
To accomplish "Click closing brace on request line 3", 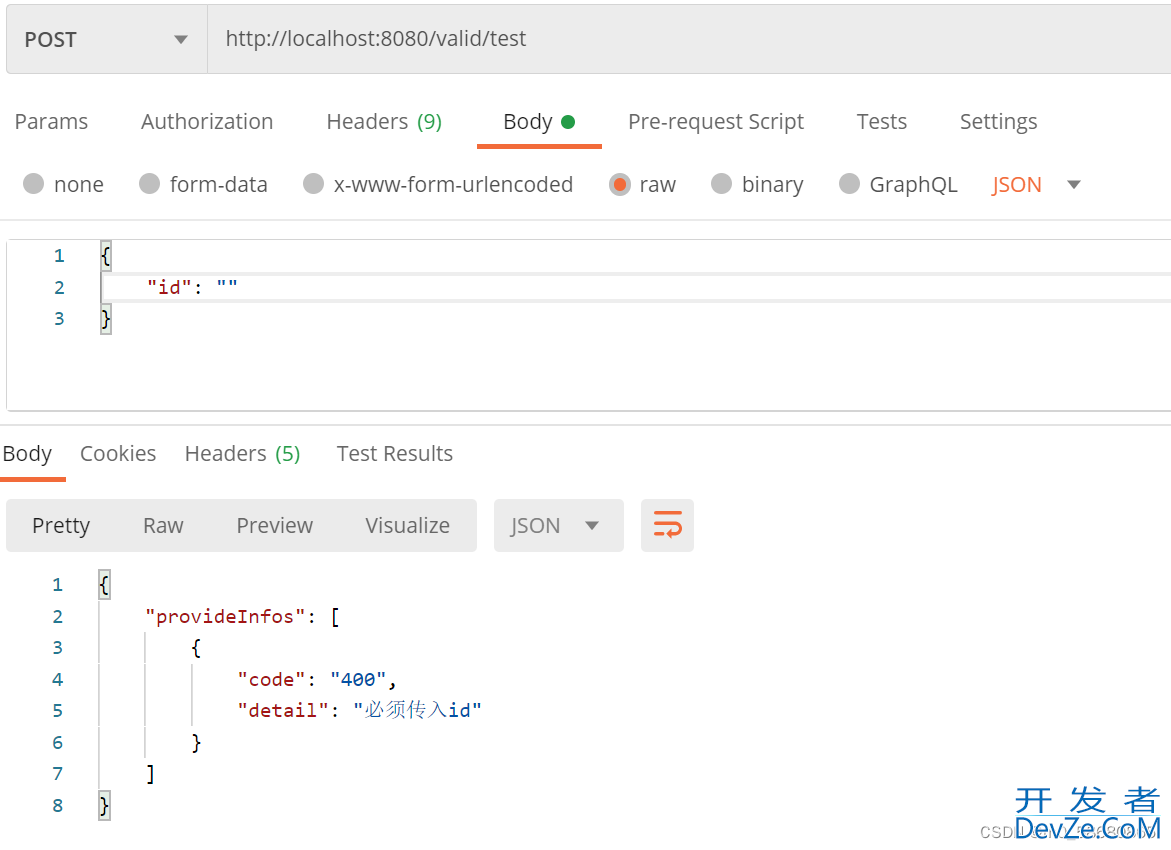I will (105, 319).
